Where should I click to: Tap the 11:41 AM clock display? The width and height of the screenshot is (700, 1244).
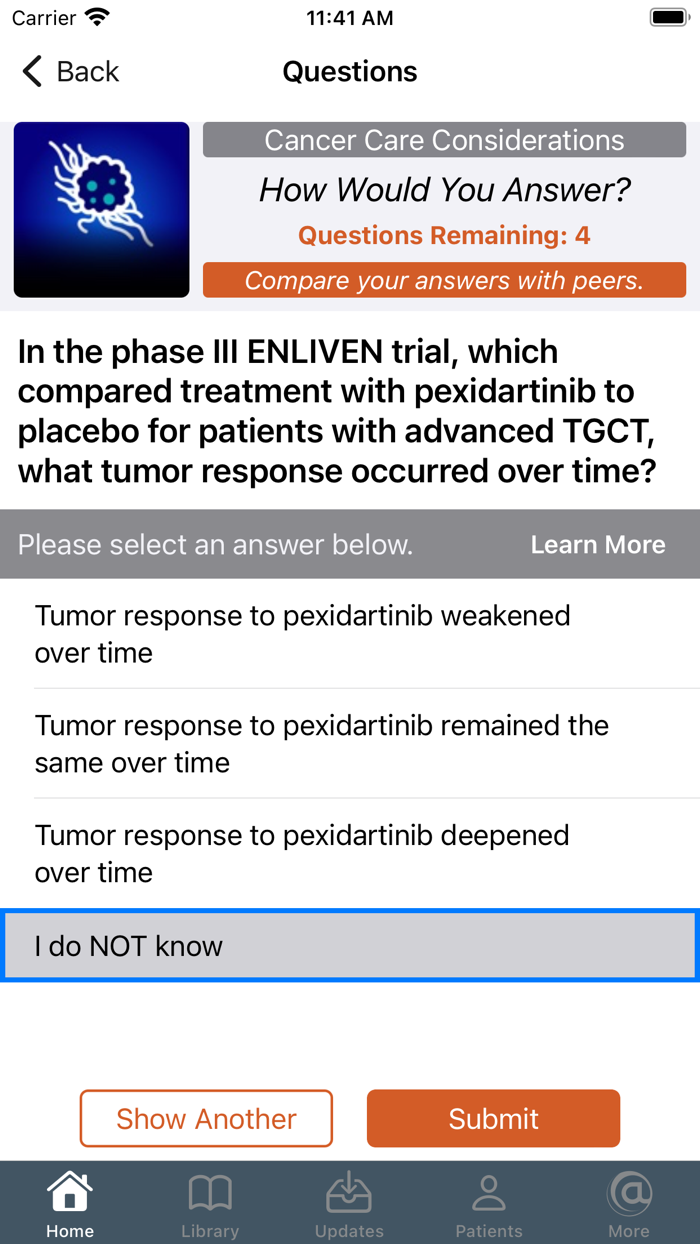tap(349, 16)
